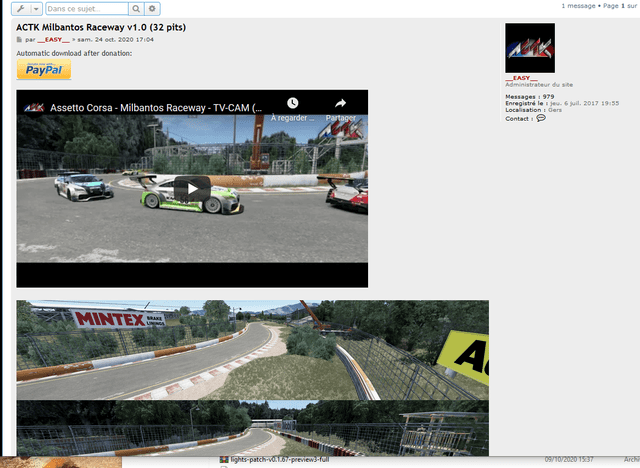The height and width of the screenshot is (468, 640).
Task: Open __EASY__ author link in post byline
Action: tap(50, 40)
